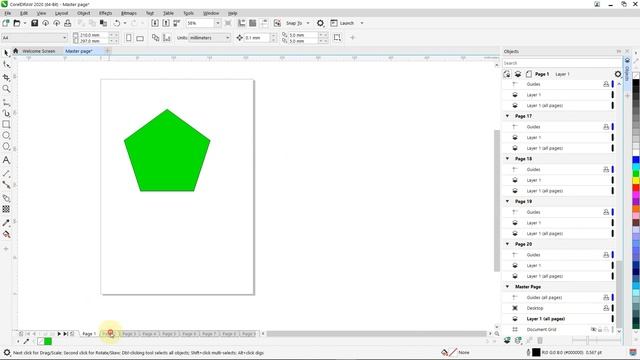Select the Crop tool
The image size is (640, 360).
tap(6, 77)
